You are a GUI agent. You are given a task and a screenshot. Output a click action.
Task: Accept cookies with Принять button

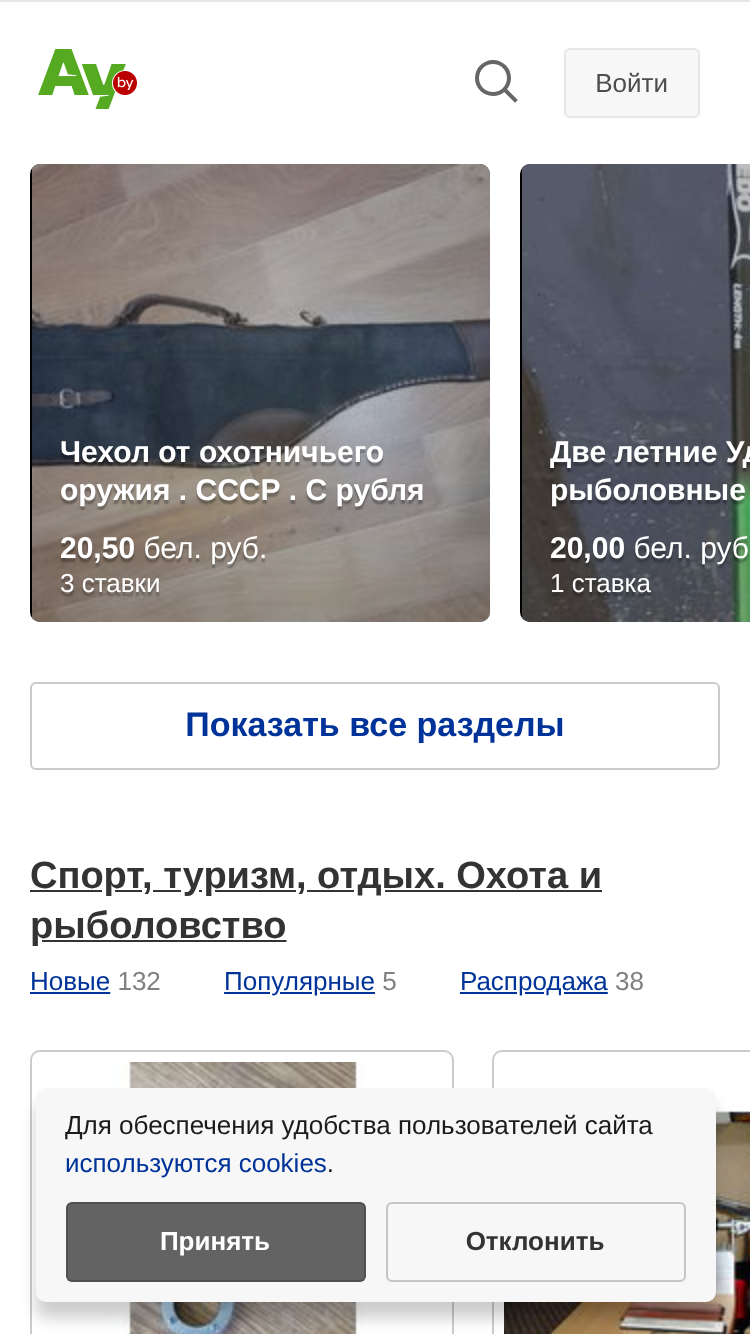216,1242
